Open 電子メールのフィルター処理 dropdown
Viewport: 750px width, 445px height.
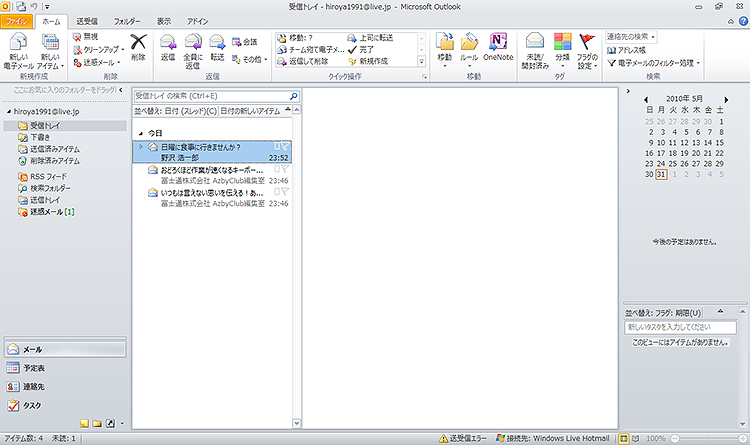(653, 63)
